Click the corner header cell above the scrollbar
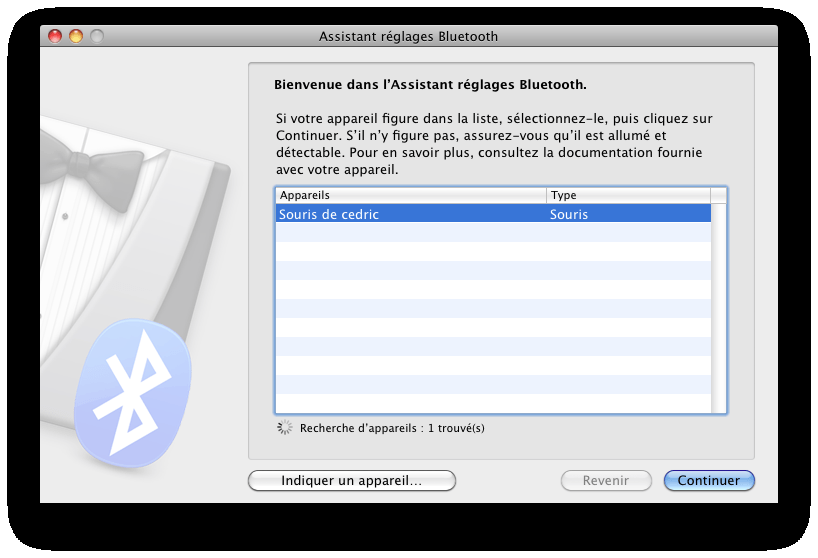This screenshot has width=818, height=558. coord(718,195)
